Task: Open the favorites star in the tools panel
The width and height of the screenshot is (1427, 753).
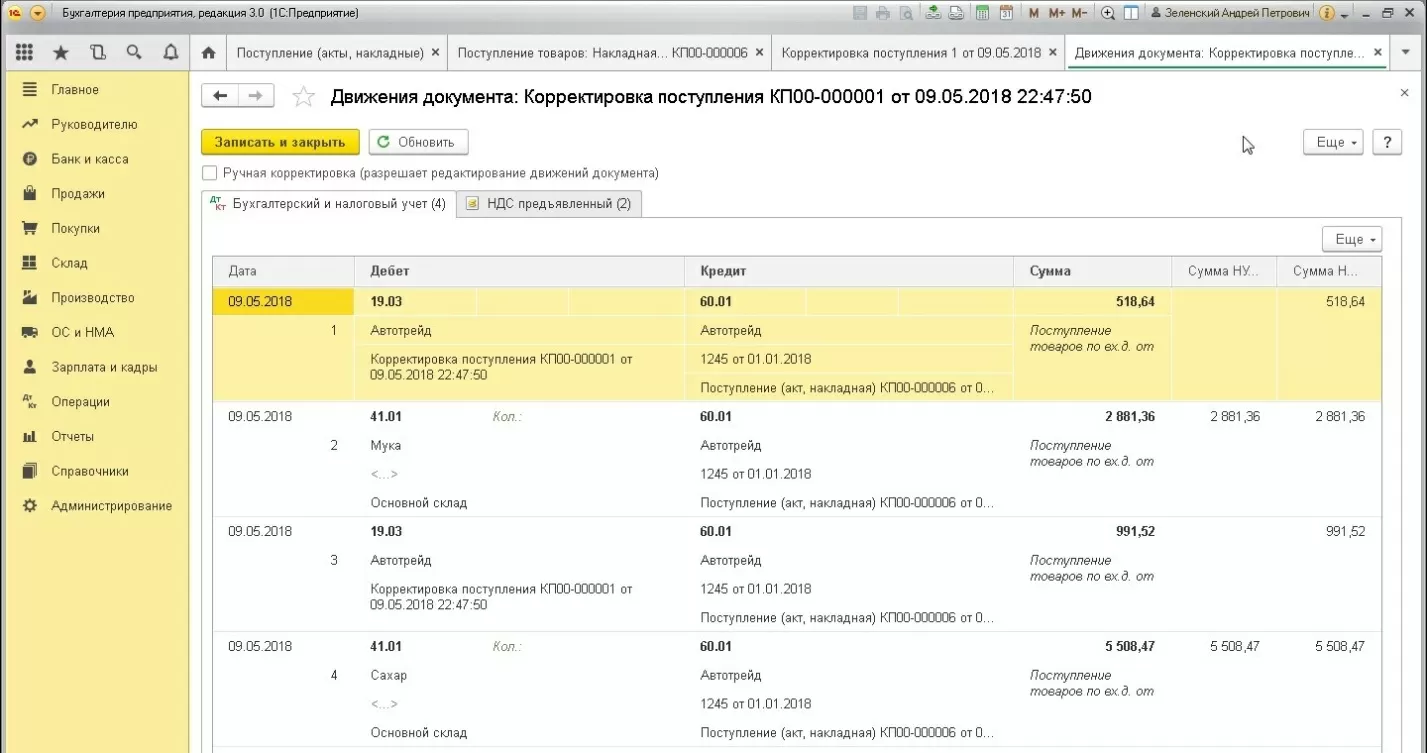Action: (61, 52)
